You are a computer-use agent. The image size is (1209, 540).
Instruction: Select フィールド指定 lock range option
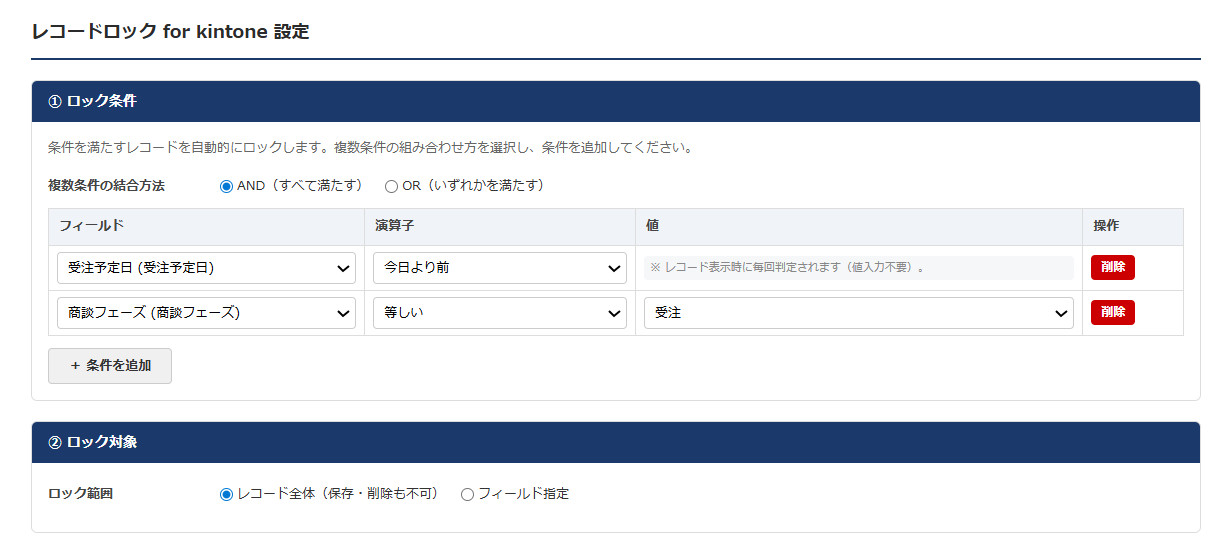(467, 494)
